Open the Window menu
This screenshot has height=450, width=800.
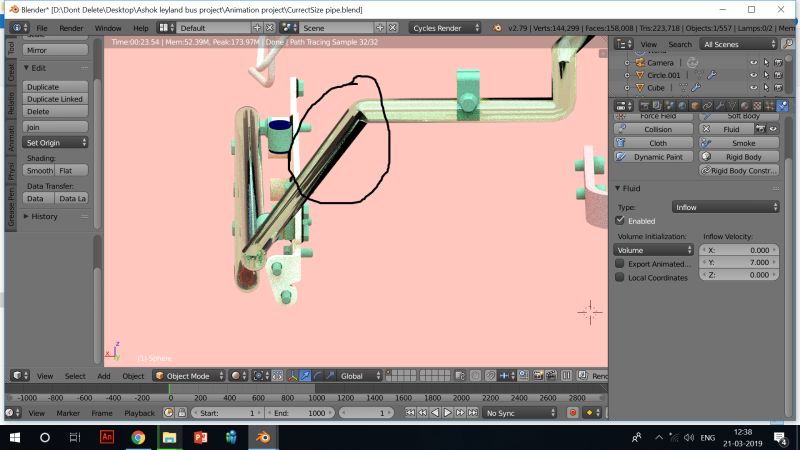click(108, 28)
